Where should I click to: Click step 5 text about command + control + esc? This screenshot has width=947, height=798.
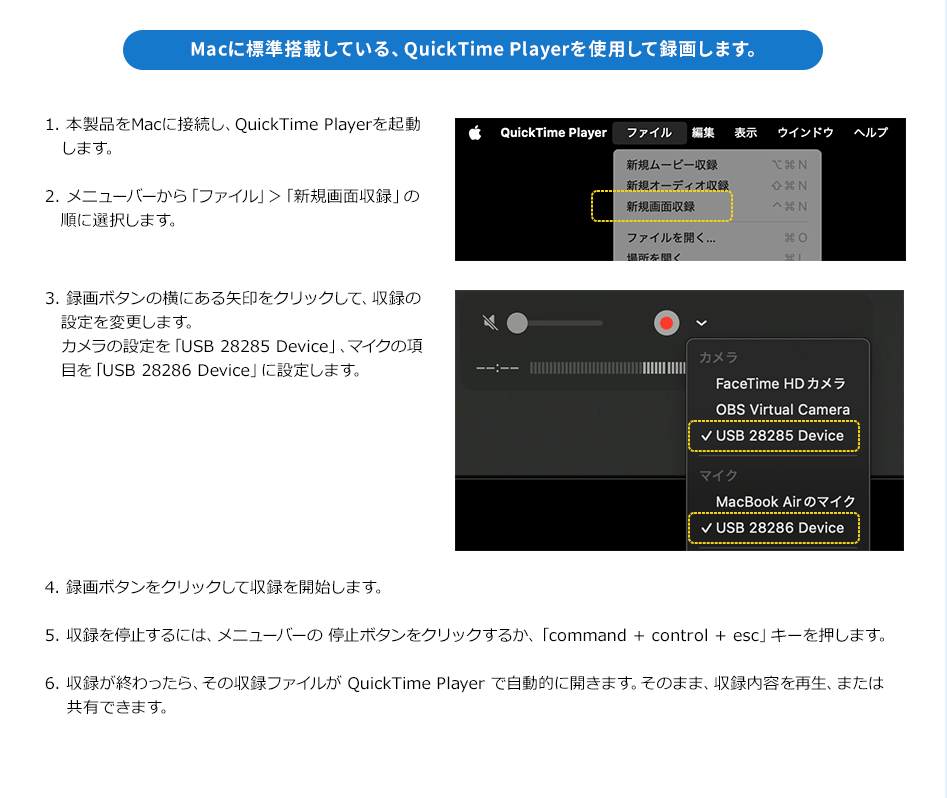[x=466, y=636]
